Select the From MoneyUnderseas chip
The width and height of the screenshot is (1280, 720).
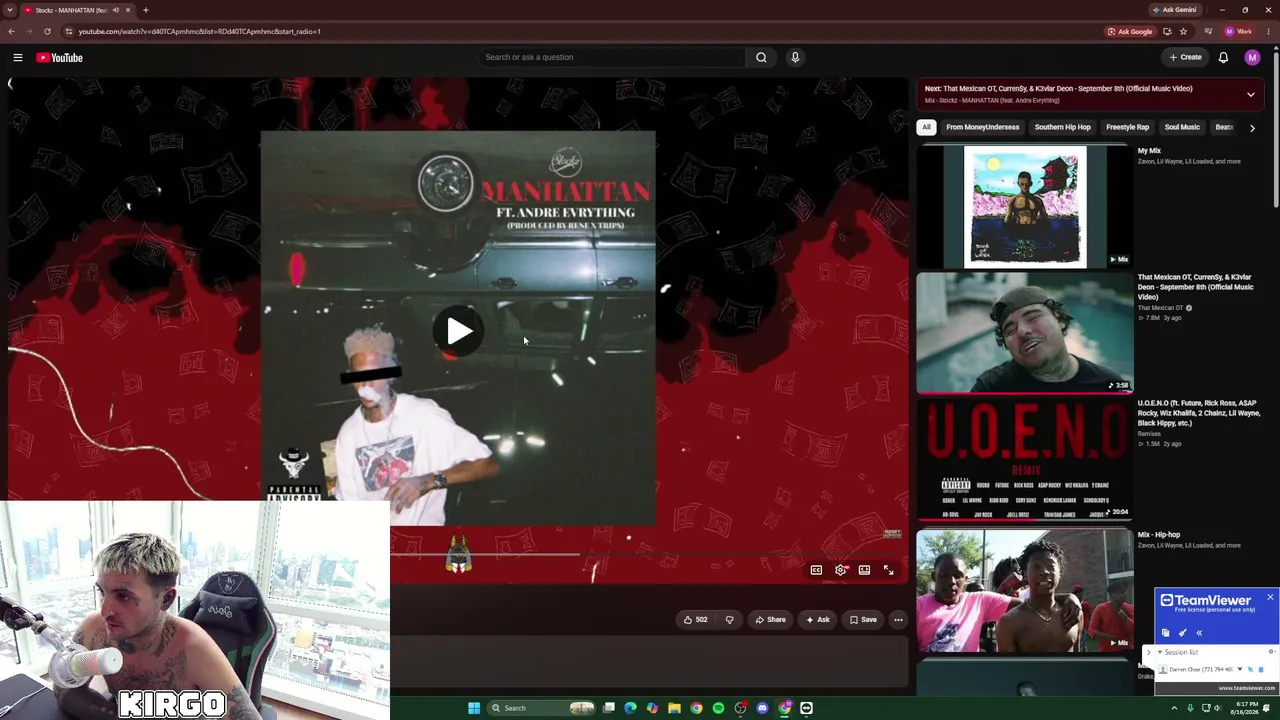(983, 127)
